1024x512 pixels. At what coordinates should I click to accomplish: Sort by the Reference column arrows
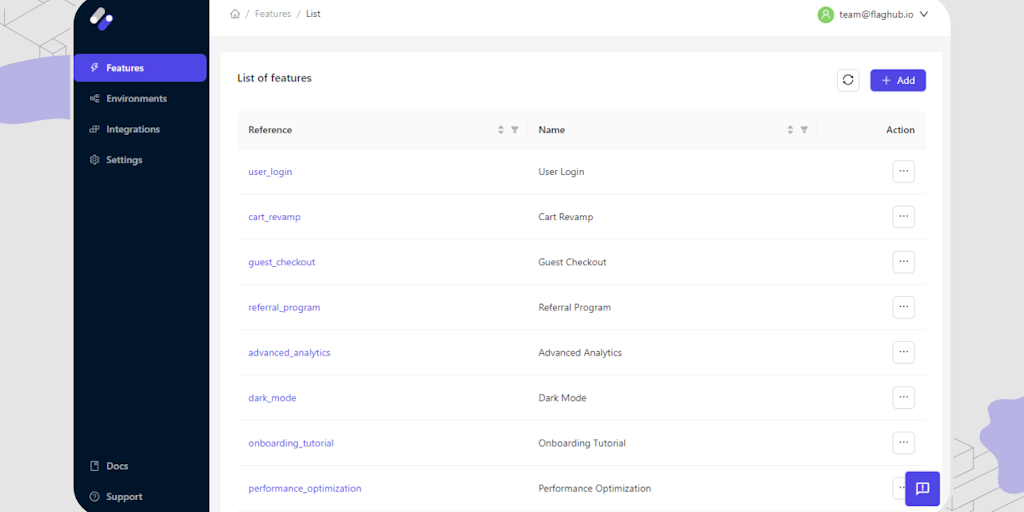[x=501, y=130]
